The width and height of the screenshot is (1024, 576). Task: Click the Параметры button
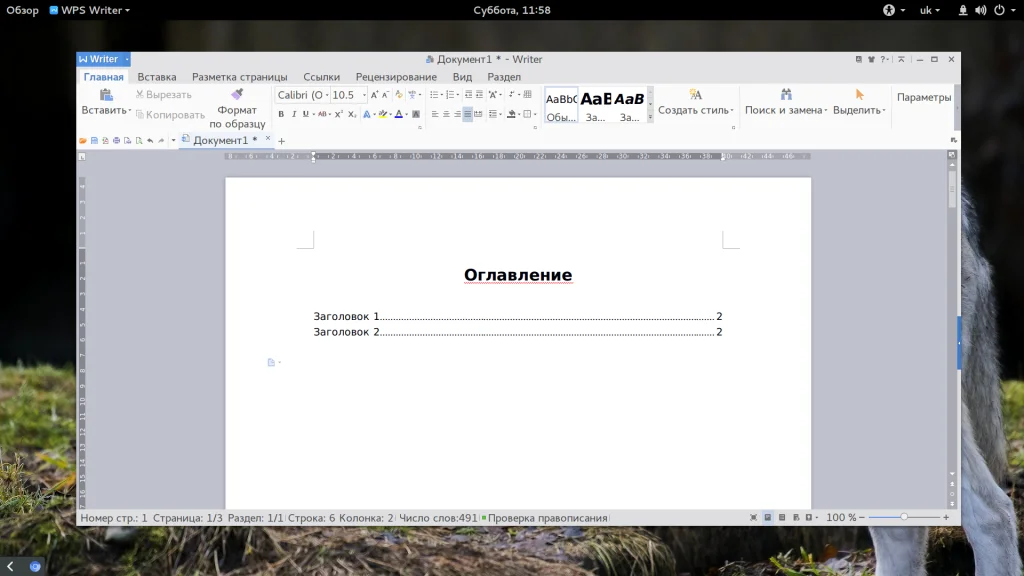coord(924,97)
